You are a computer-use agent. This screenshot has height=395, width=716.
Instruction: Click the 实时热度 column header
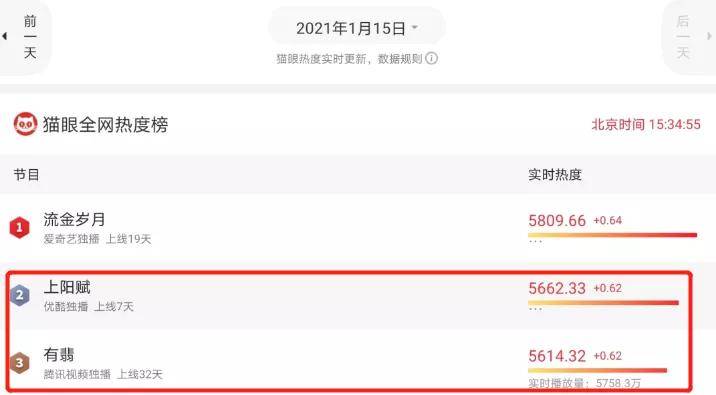[x=554, y=175]
